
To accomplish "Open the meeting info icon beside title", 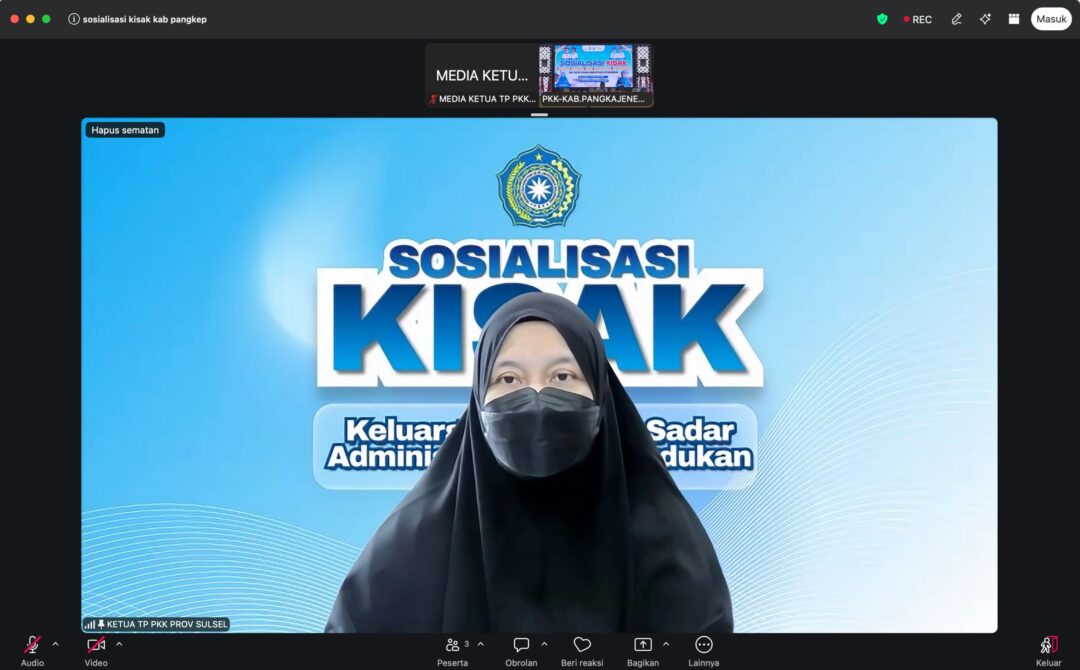I will (74, 19).
